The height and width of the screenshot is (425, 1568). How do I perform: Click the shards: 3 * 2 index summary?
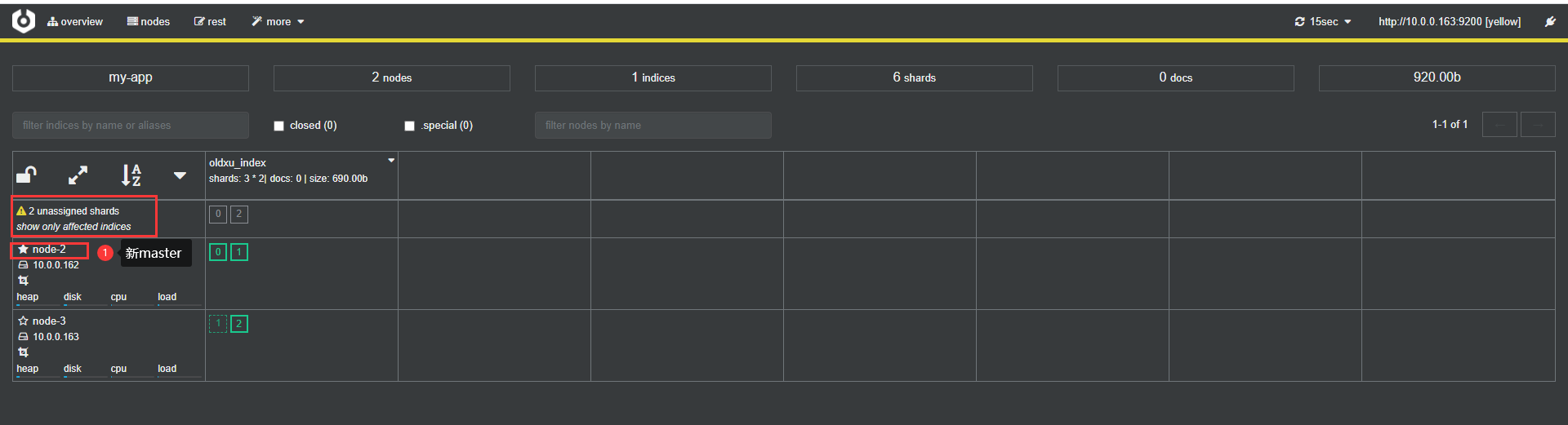(x=288, y=179)
